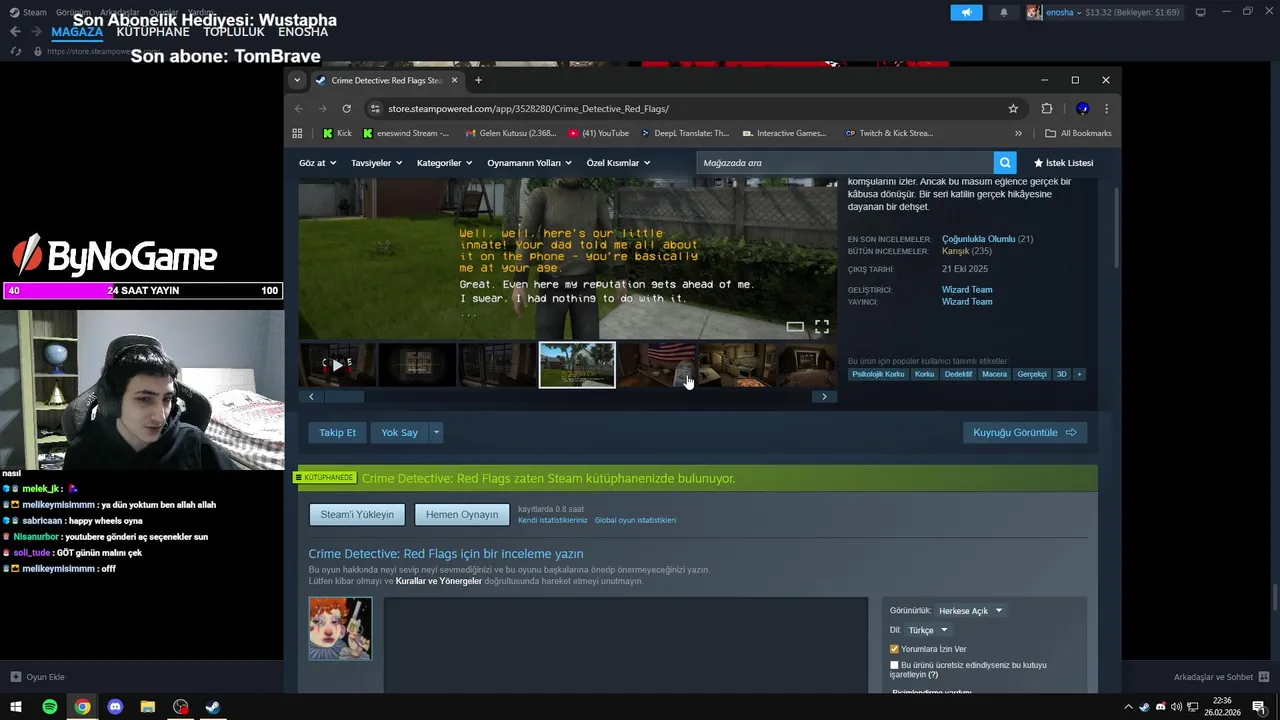Select Psikolojik Korku tag
Viewport: 1280px width, 720px height.
click(878, 374)
